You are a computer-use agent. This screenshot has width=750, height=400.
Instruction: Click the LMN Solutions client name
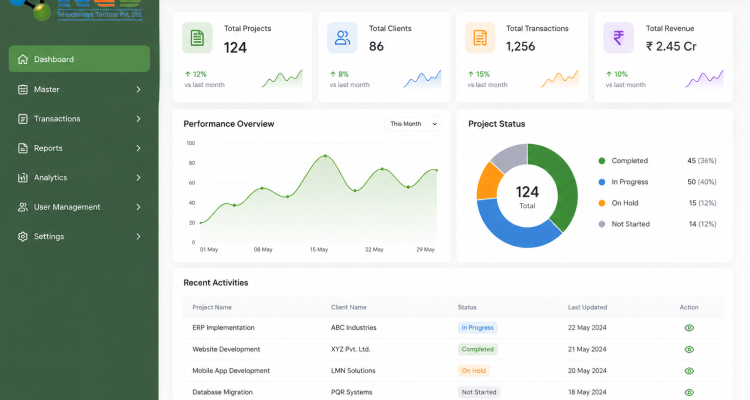tap(353, 371)
